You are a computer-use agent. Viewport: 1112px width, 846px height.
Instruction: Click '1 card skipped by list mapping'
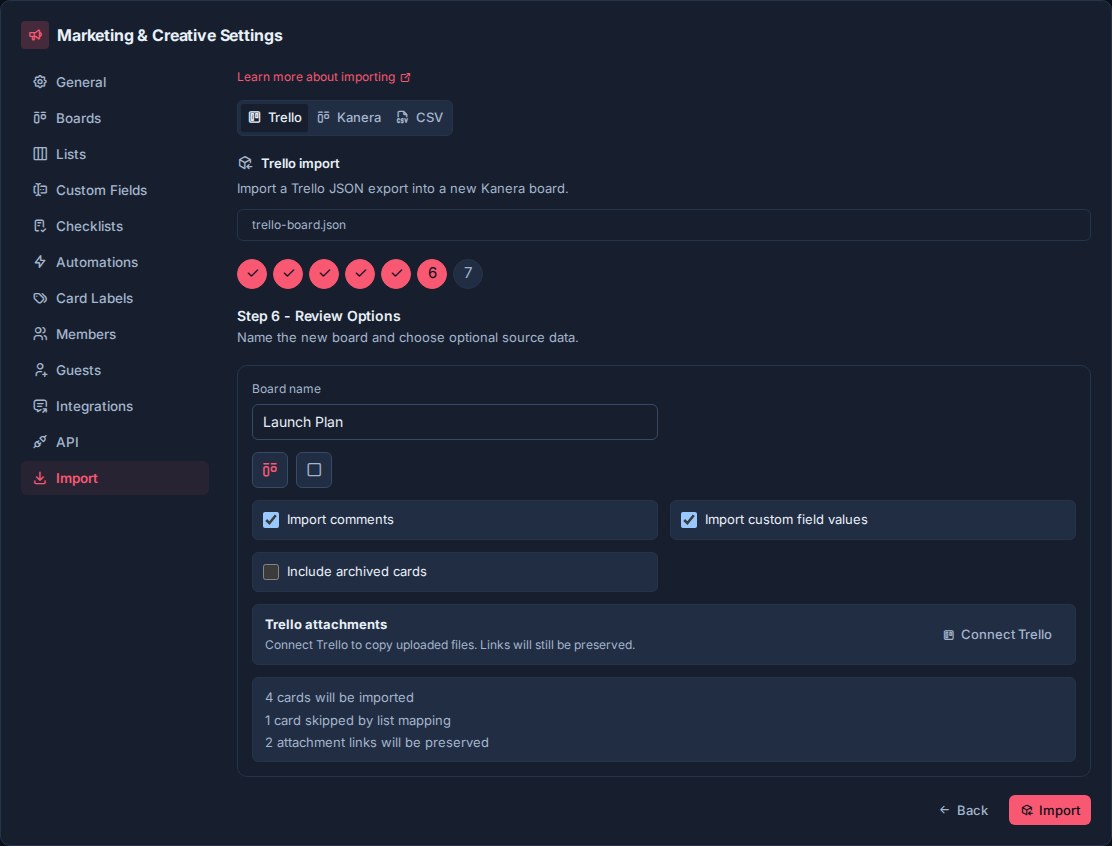click(357, 720)
